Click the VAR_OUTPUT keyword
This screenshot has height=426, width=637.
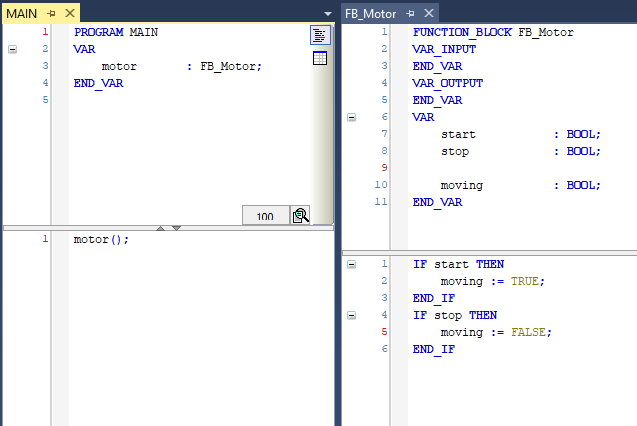pyautogui.click(x=448, y=83)
